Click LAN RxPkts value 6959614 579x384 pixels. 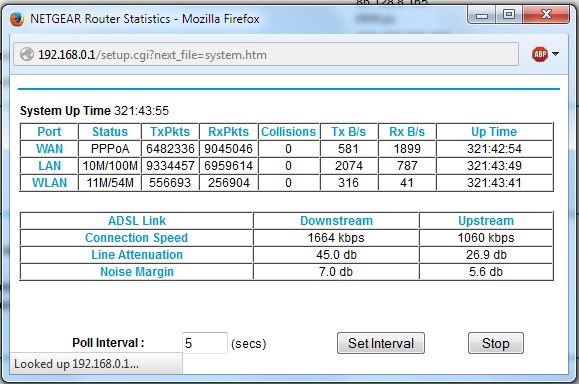(228, 166)
